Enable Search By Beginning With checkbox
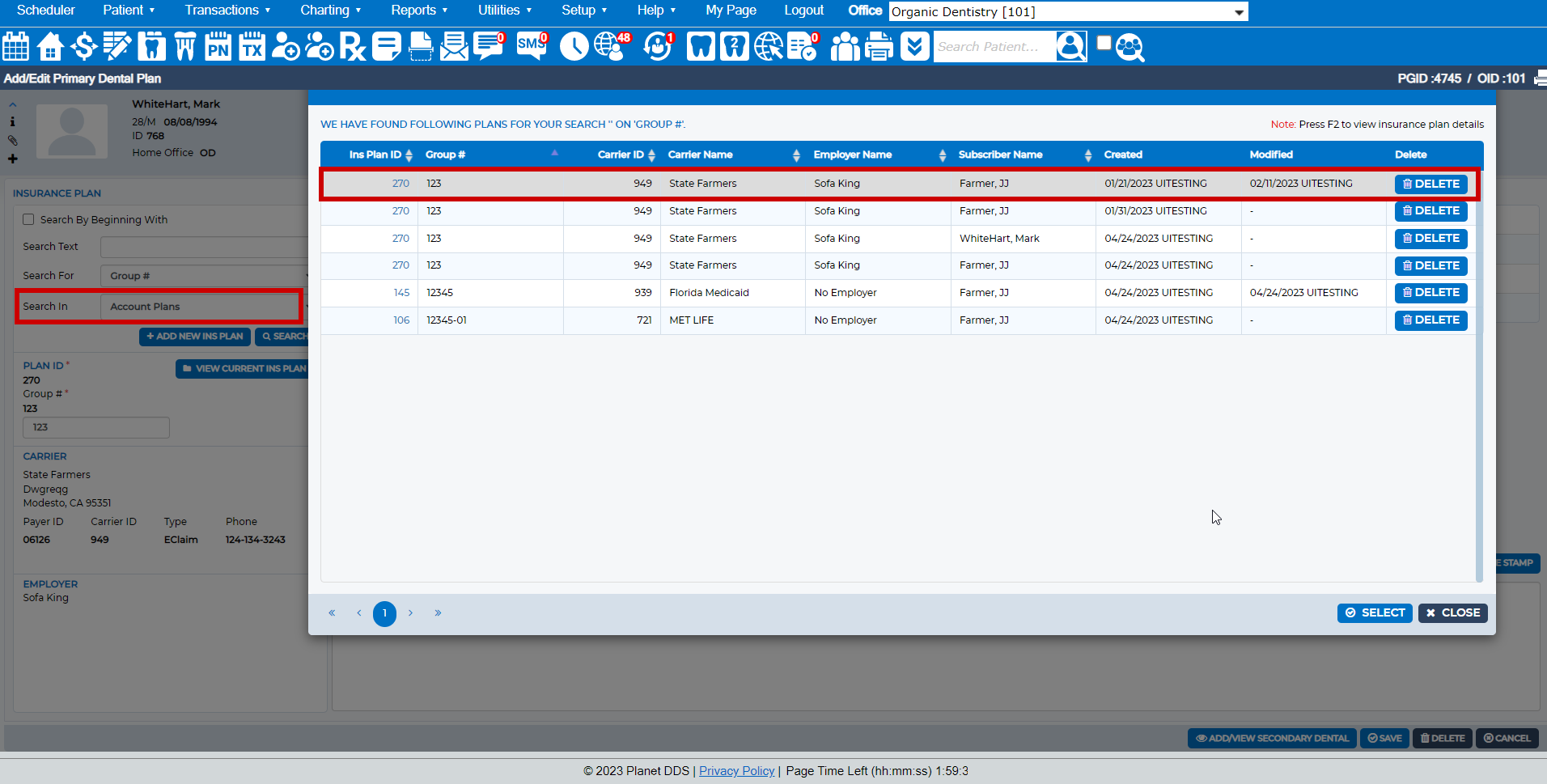 coord(29,219)
